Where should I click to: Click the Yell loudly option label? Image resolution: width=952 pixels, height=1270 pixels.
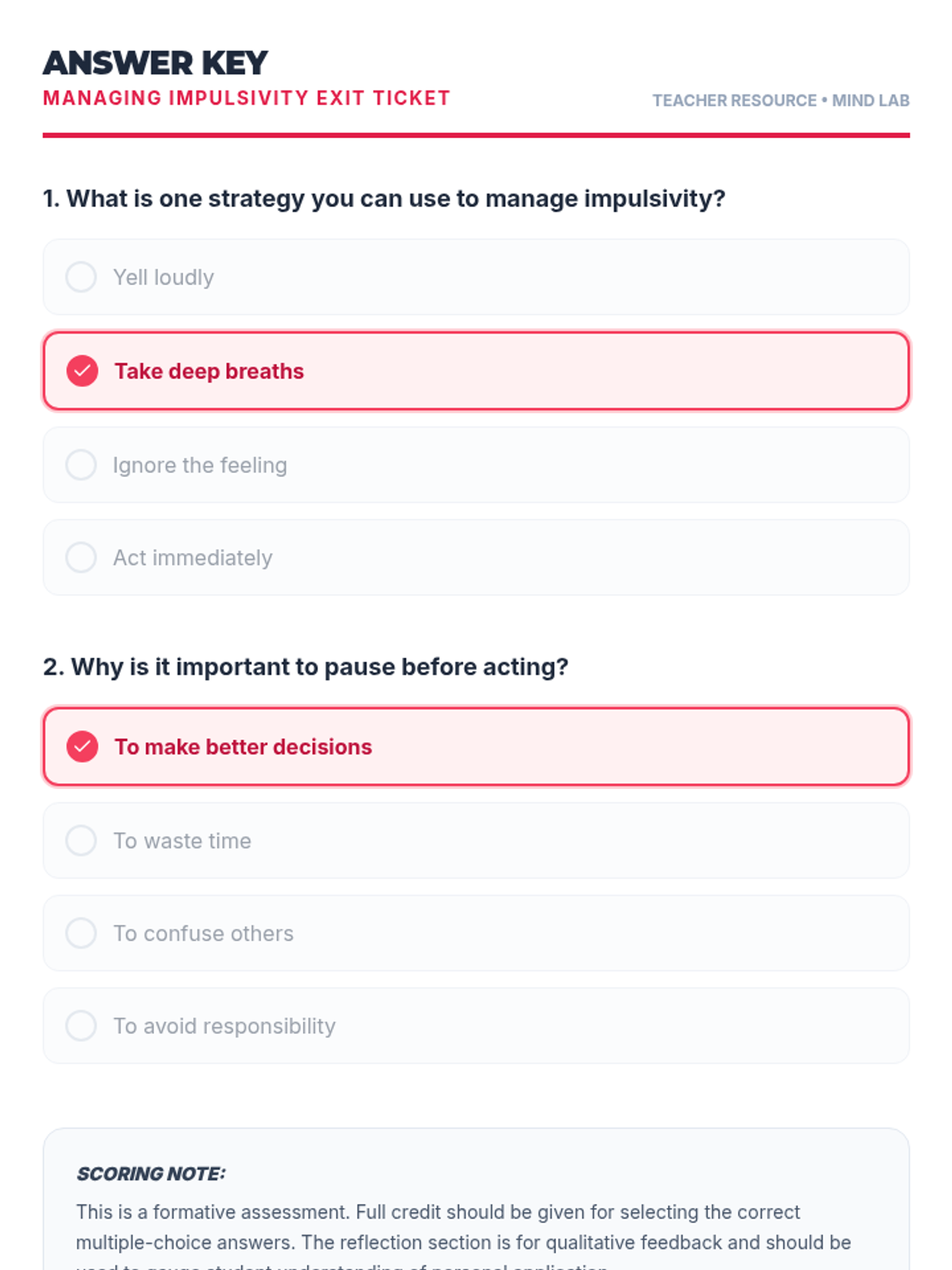[163, 278]
